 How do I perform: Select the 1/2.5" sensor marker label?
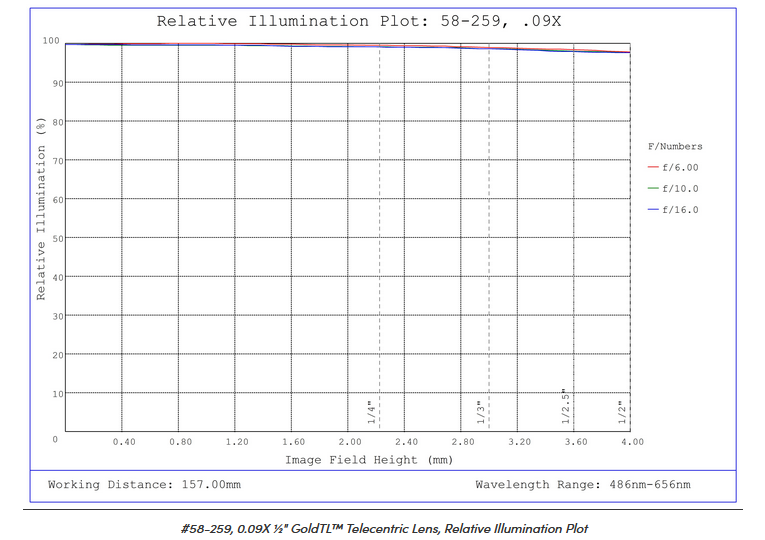point(564,407)
